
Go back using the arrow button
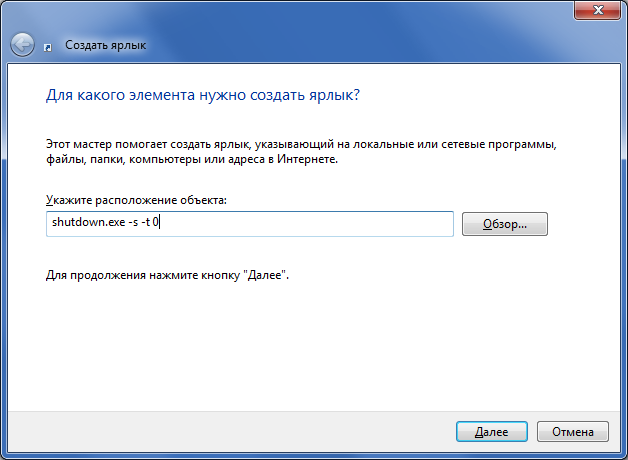(x=22, y=45)
